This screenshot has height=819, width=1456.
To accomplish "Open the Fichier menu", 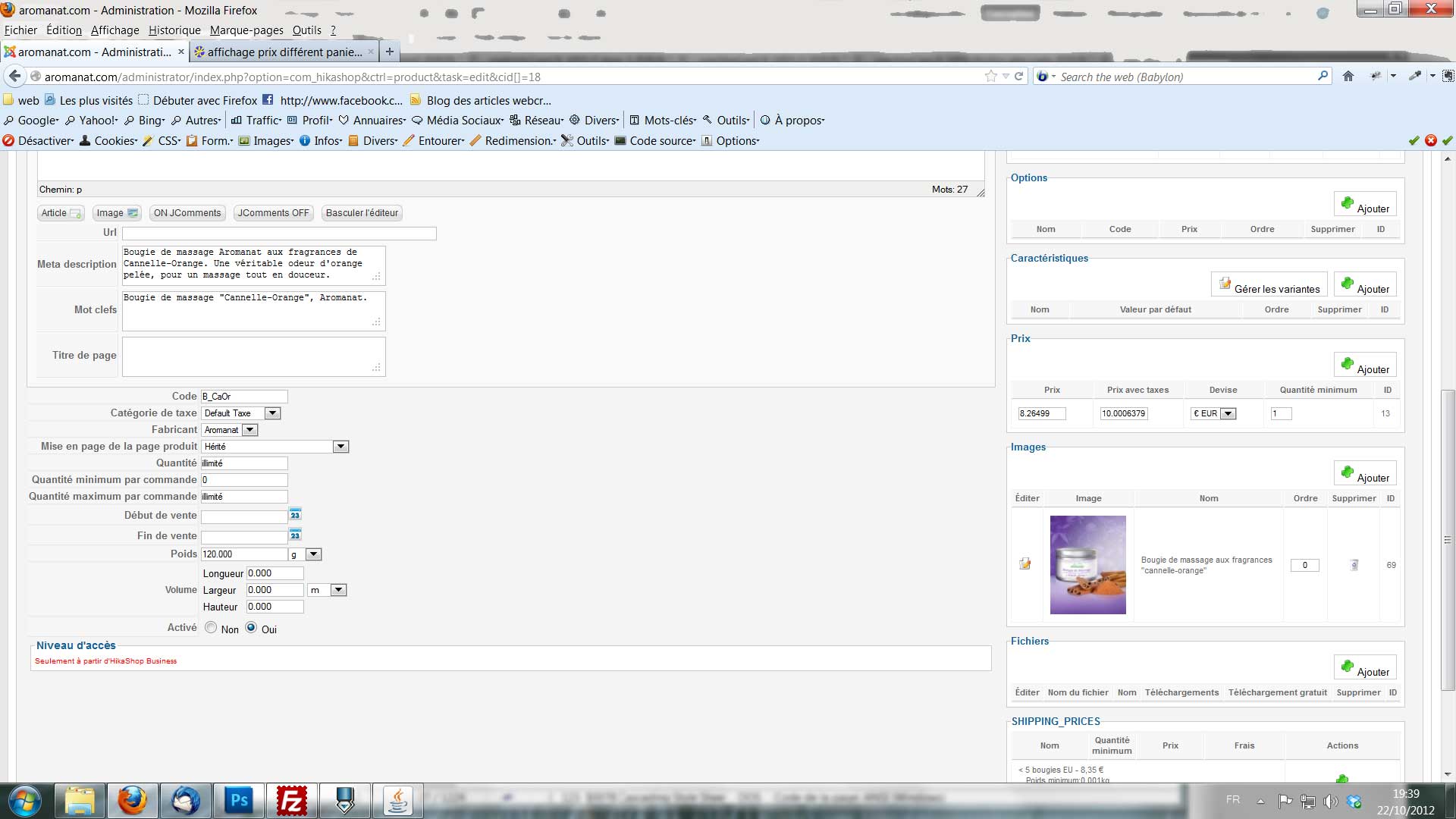I will coord(20,30).
